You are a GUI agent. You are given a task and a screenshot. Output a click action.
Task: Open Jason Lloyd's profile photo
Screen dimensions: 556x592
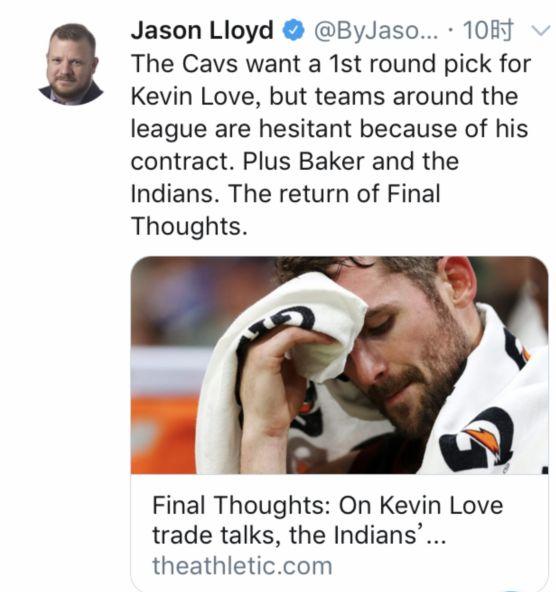[x=71, y=64]
